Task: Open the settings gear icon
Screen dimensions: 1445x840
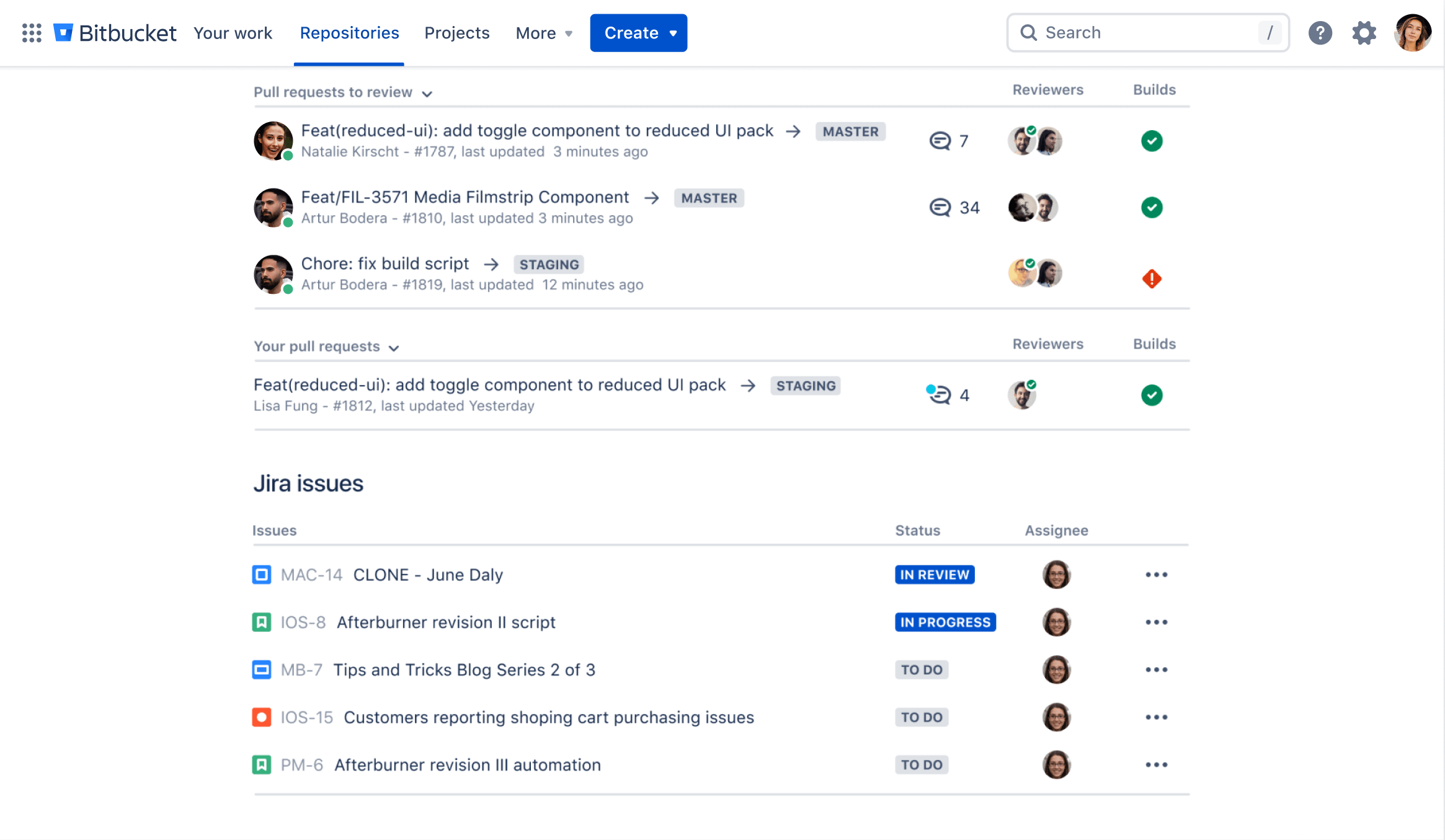Action: (x=1364, y=33)
